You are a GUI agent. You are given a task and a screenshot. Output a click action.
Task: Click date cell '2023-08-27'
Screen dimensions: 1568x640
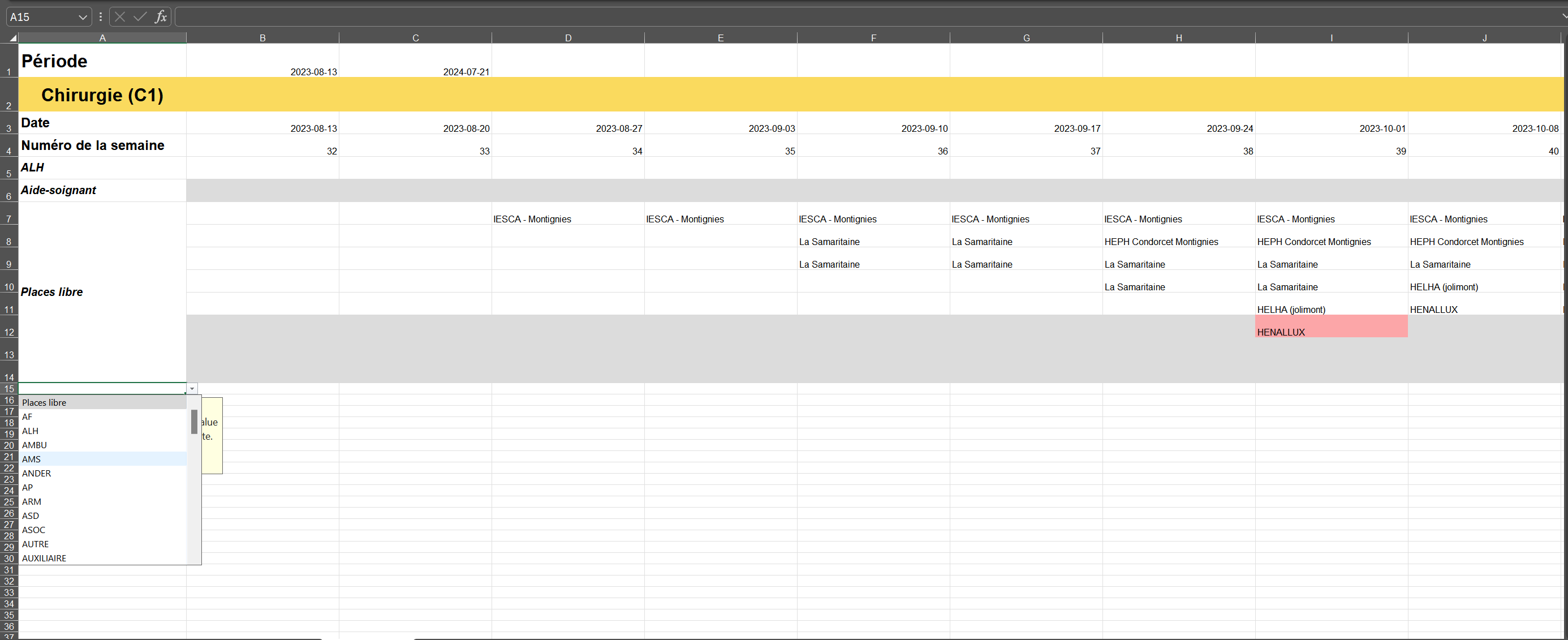(x=568, y=123)
